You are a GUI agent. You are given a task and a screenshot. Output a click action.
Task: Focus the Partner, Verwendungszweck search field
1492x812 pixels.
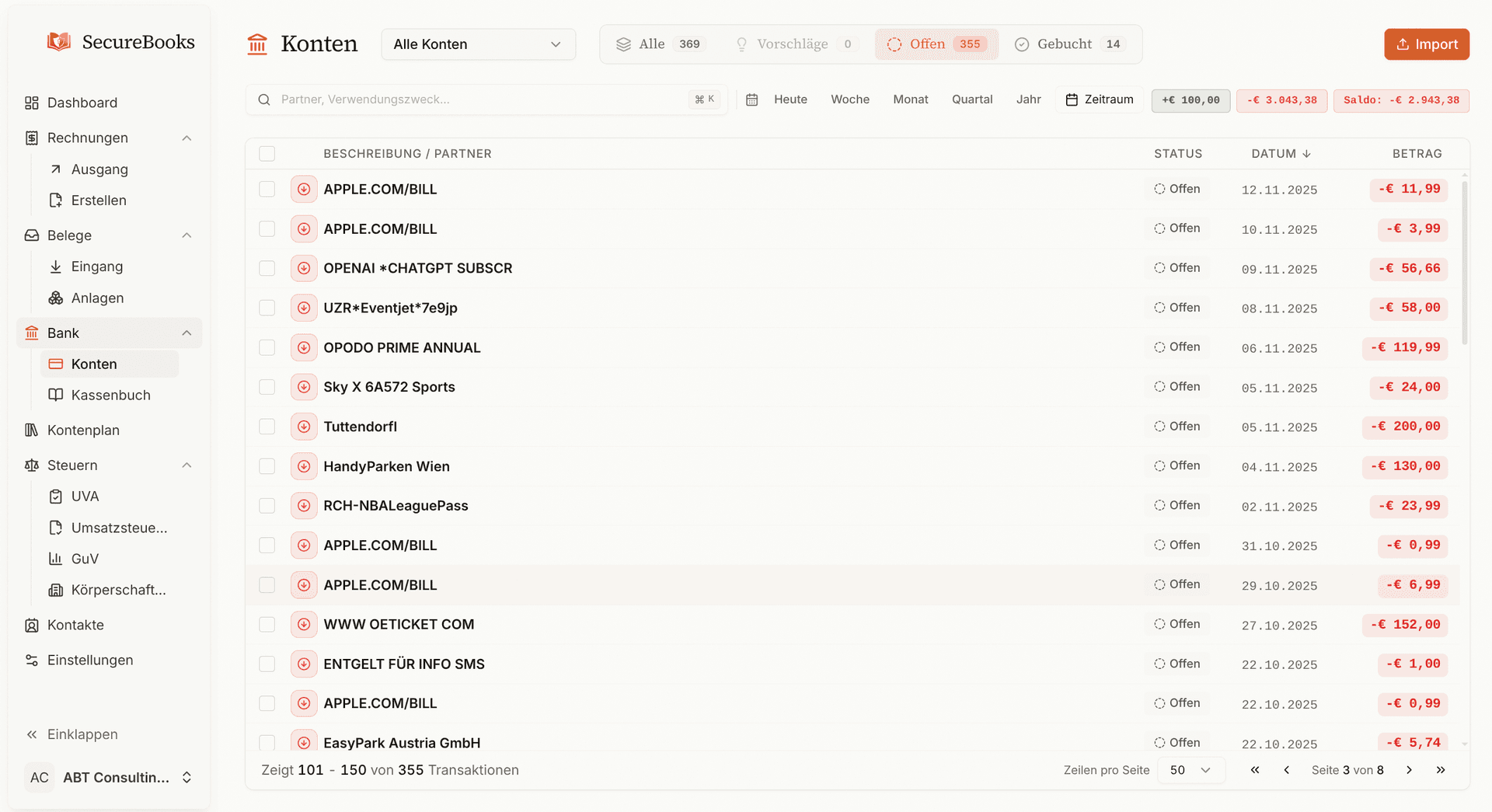[x=486, y=99]
